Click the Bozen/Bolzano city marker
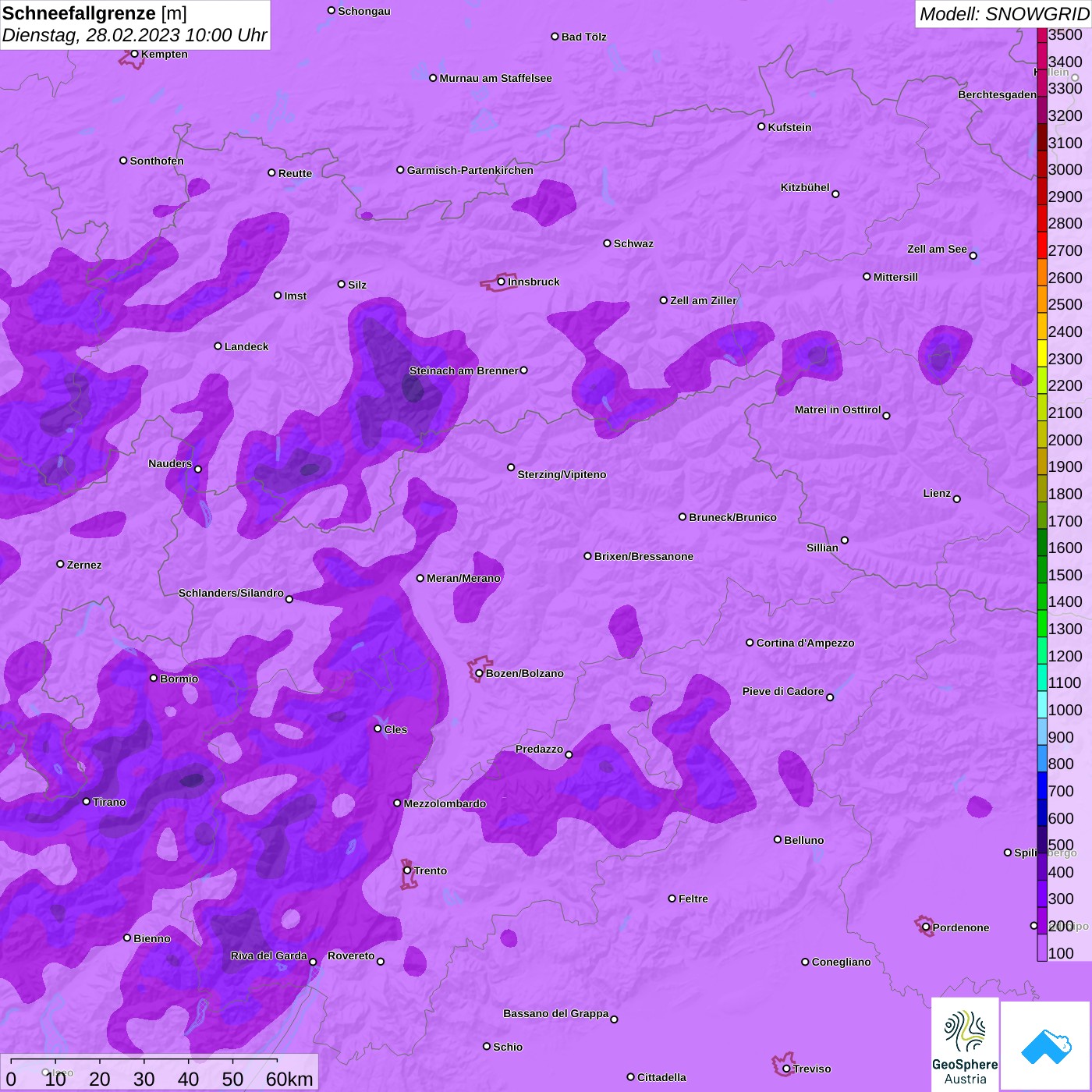Screen dimensions: 1092x1092 [480, 673]
